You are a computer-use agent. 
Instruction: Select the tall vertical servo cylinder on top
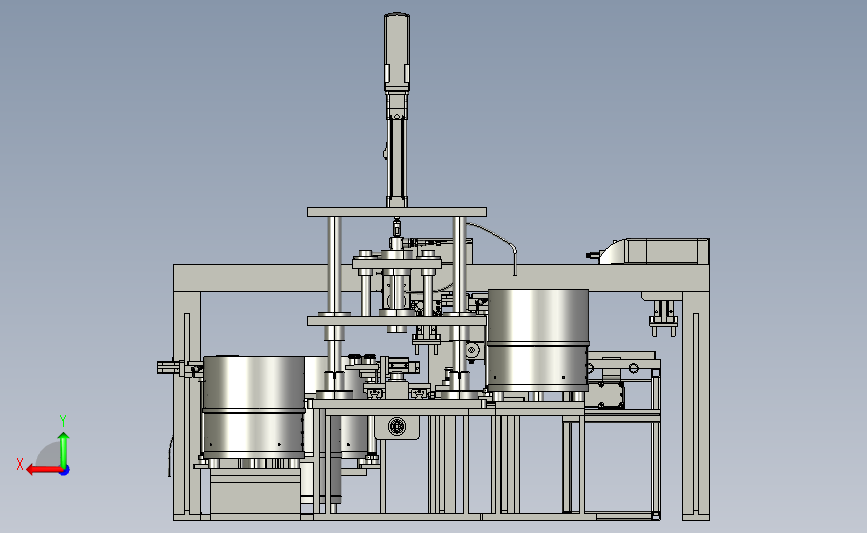(396, 111)
